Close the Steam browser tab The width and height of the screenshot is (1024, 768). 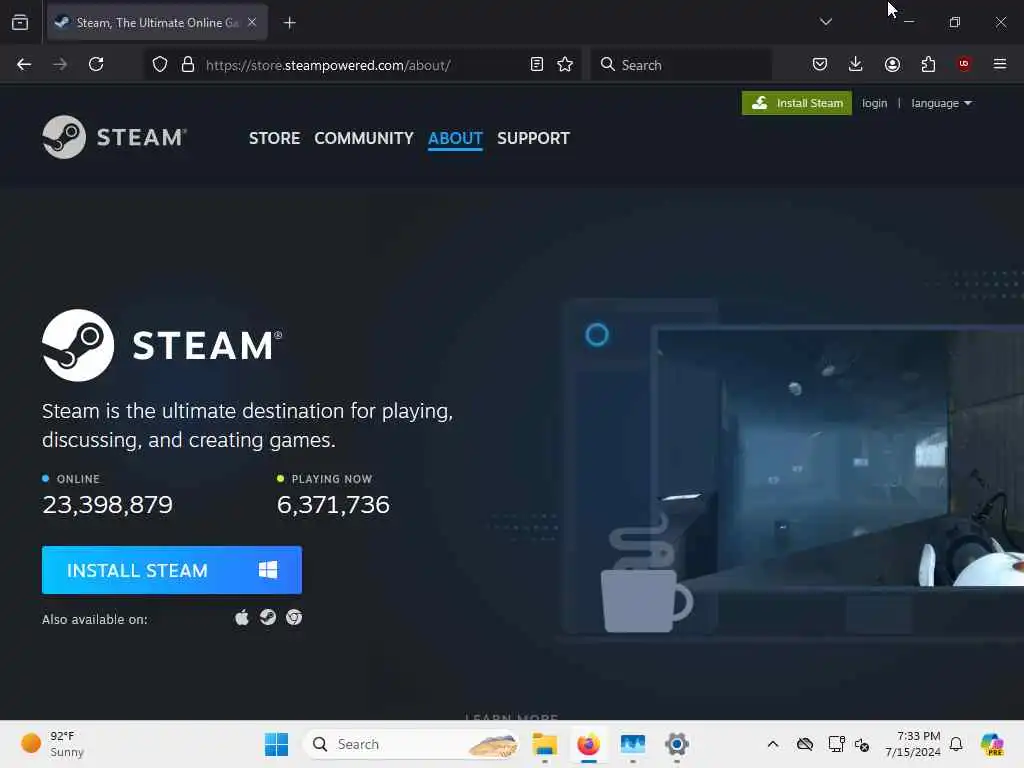pyautogui.click(x=252, y=22)
